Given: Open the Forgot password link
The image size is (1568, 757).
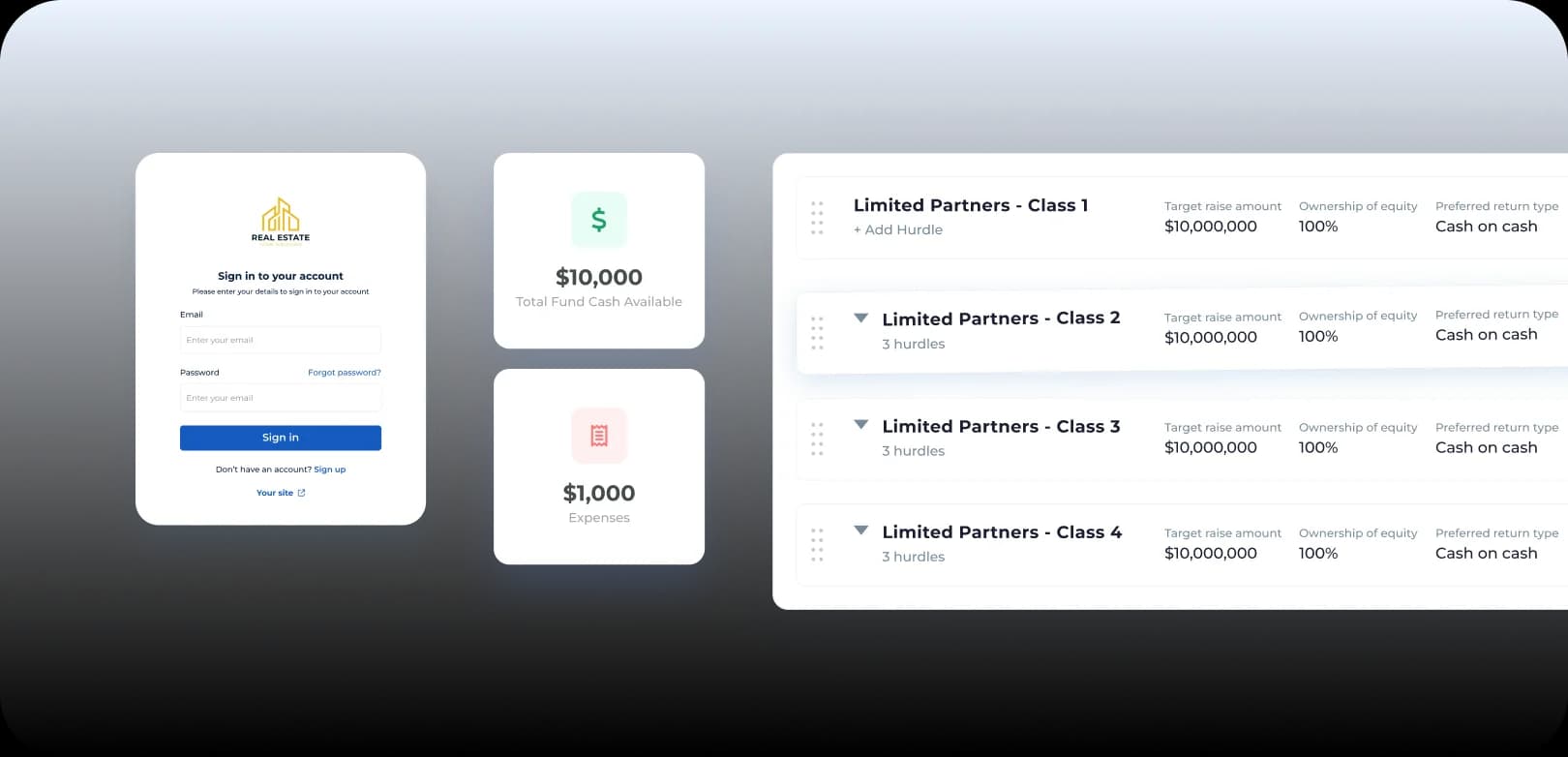Looking at the screenshot, I should (344, 372).
